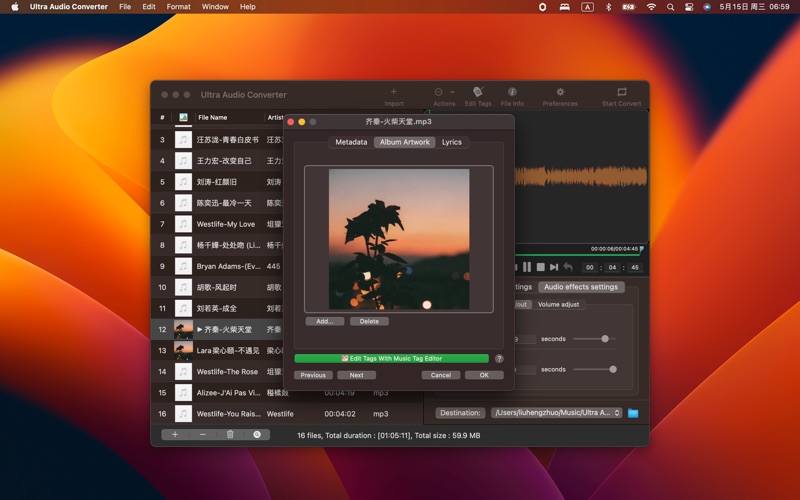Open the Help menu

point(247,7)
